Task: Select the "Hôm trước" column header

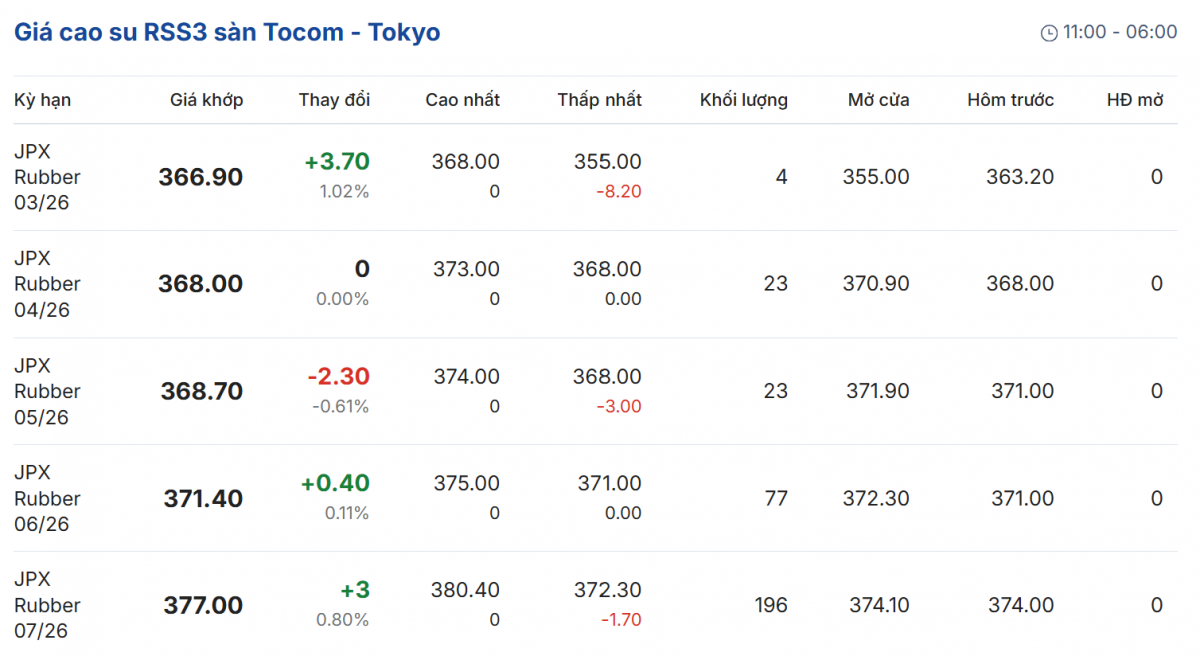Action: click(x=1010, y=100)
